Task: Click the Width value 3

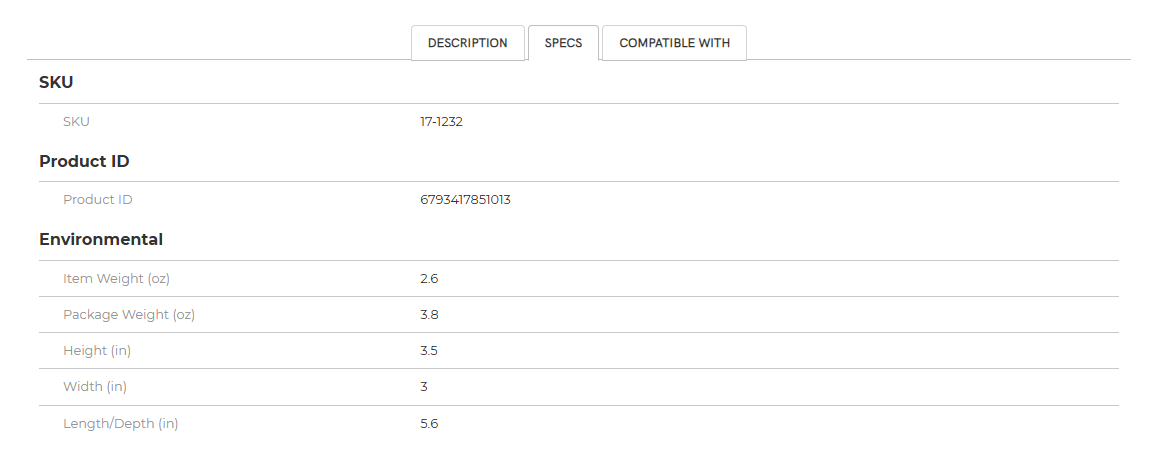Action: point(424,387)
